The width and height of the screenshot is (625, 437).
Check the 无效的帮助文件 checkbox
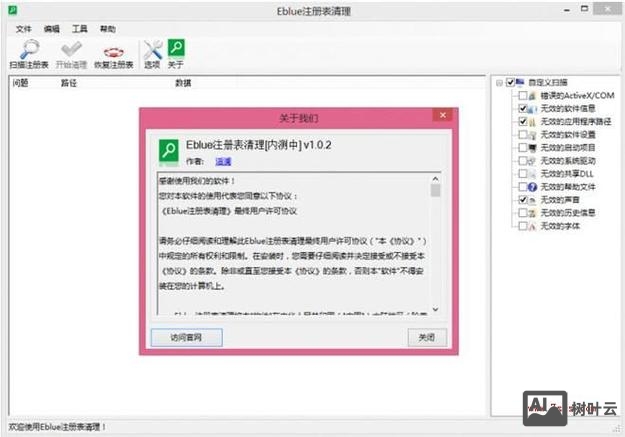click(x=523, y=187)
